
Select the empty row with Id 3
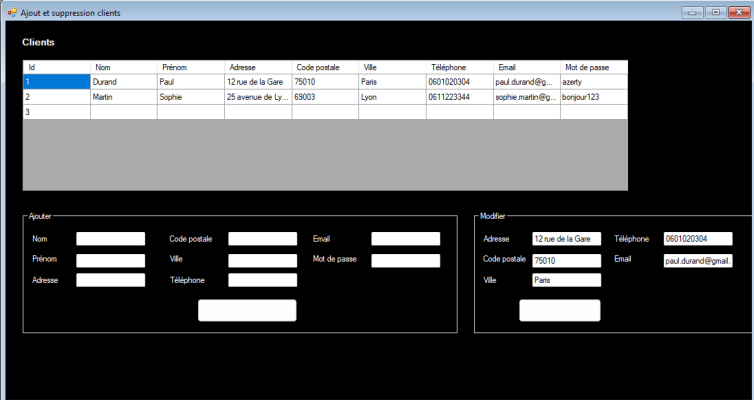click(56, 112)
